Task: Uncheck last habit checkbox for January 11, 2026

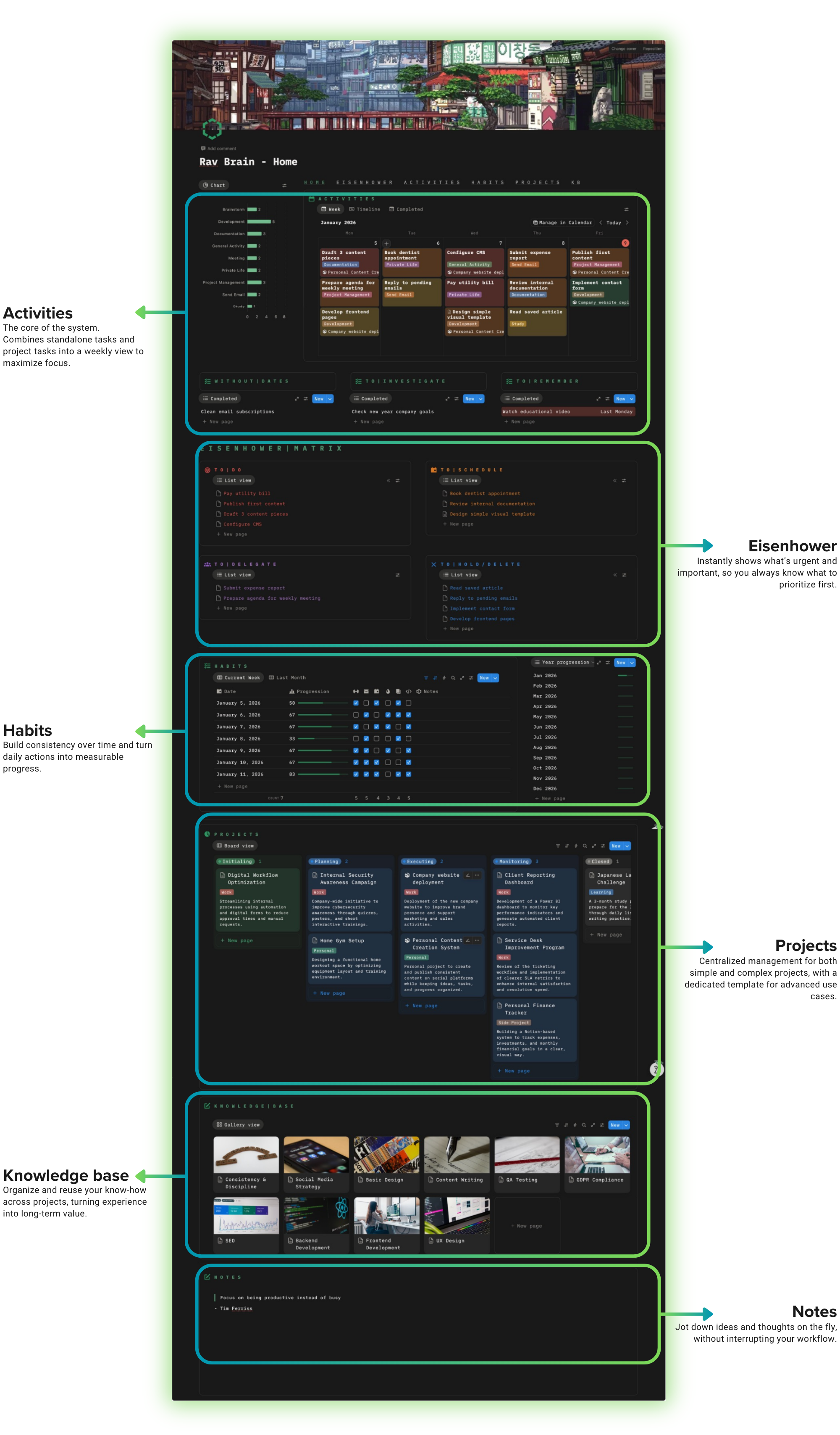Action: [409, 774]
